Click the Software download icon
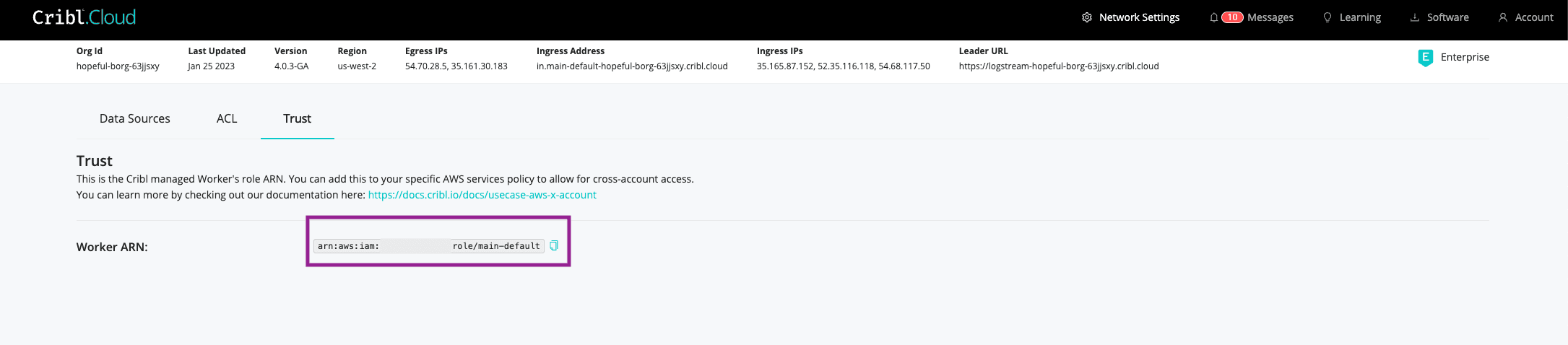The image size is (1568, 345). point(1414,17)
